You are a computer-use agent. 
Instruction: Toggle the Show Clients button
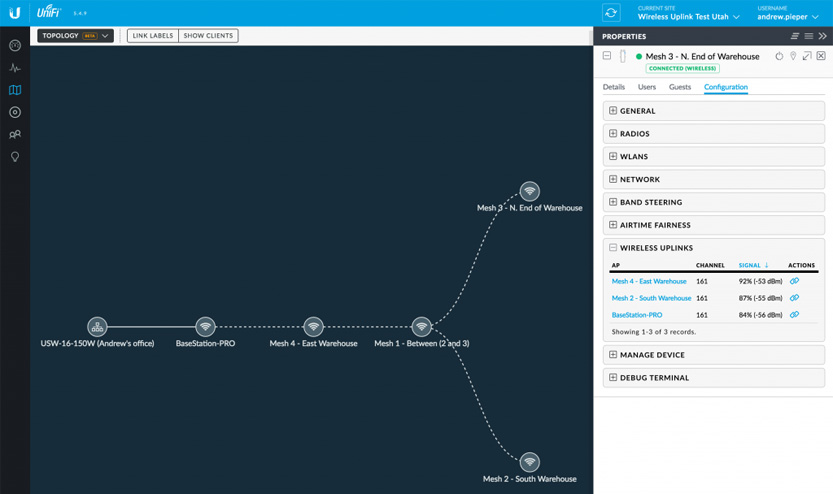tap(208, 36)
